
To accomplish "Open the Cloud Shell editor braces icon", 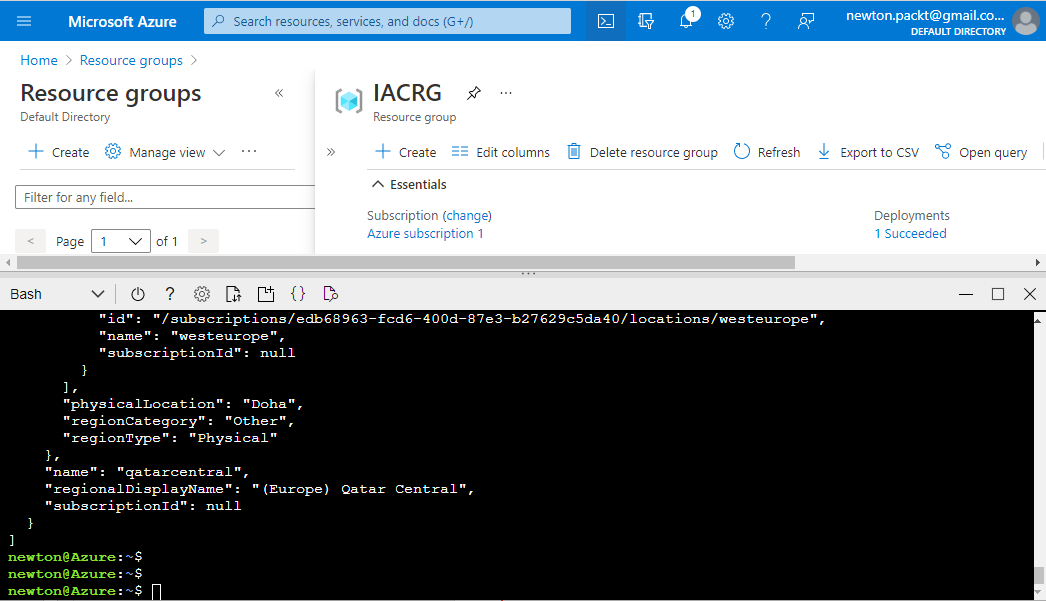I will coord(298,294).
